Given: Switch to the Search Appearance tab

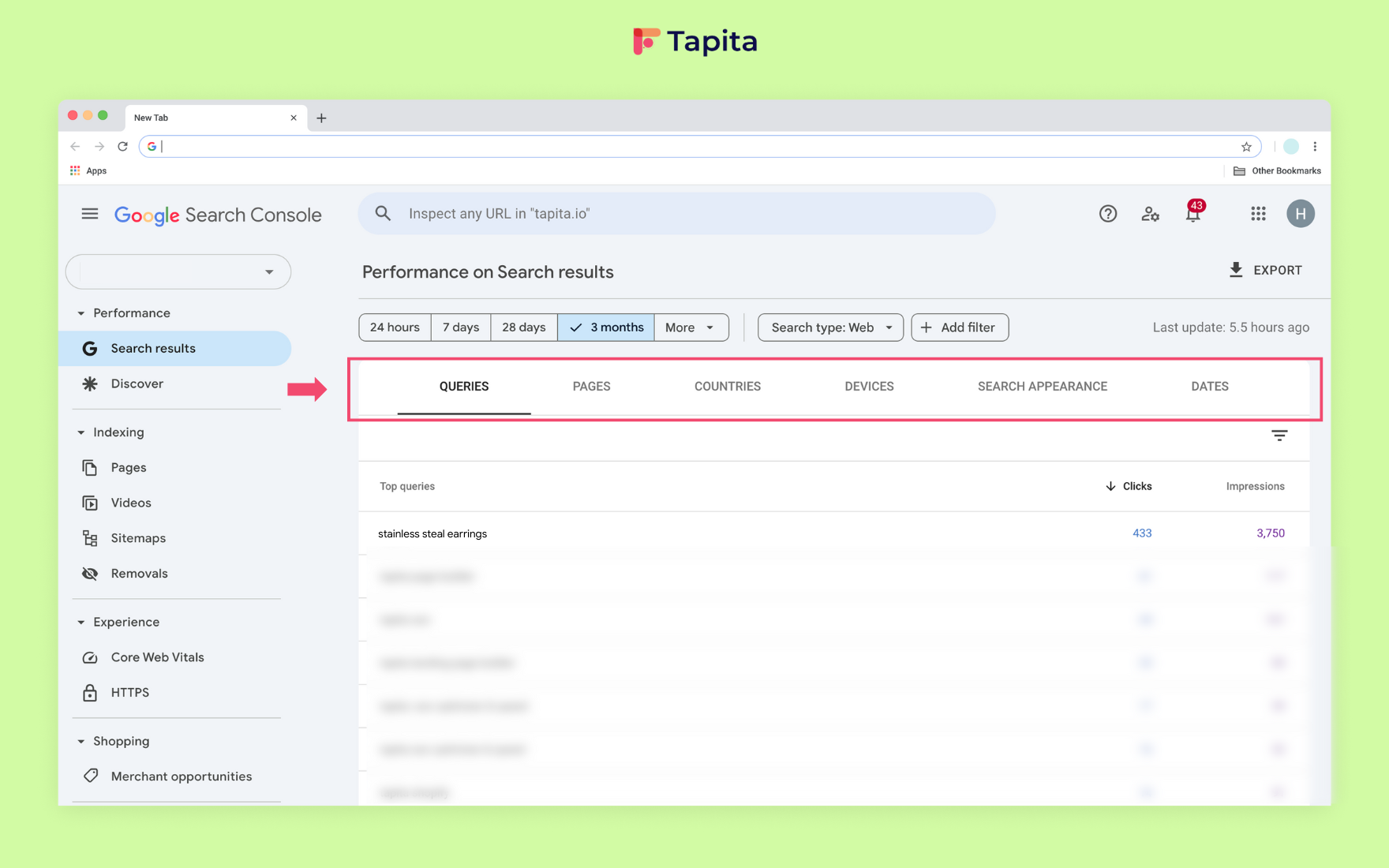Looking at the screenshot, I should click(x=1043, y=387).
